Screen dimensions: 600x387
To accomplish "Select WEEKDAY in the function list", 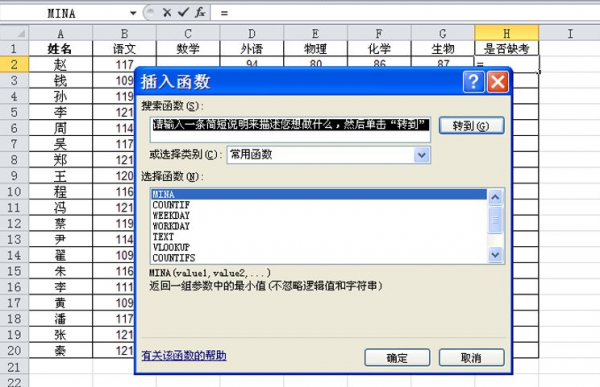I will coord(319,215).
